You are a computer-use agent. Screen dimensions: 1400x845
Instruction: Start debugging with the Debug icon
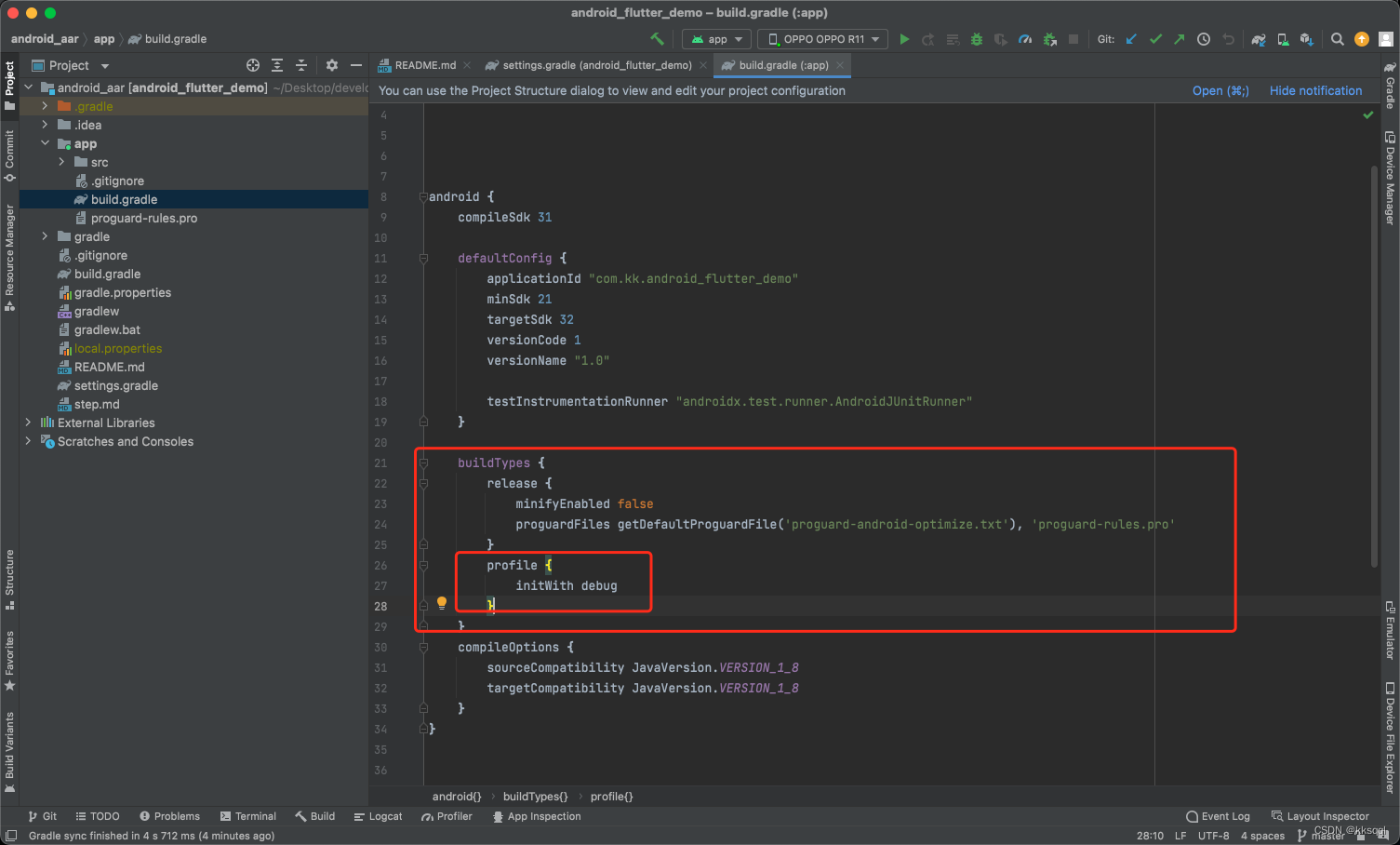[977, 39]
